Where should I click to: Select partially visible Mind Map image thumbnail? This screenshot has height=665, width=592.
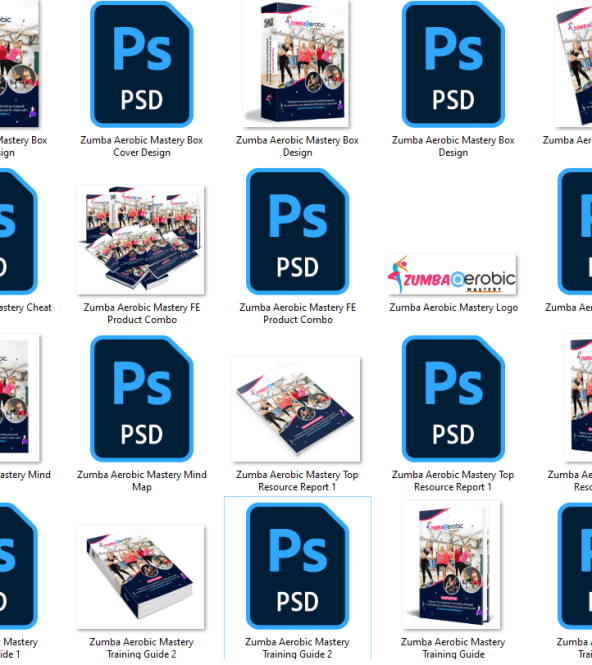point(20,398)
